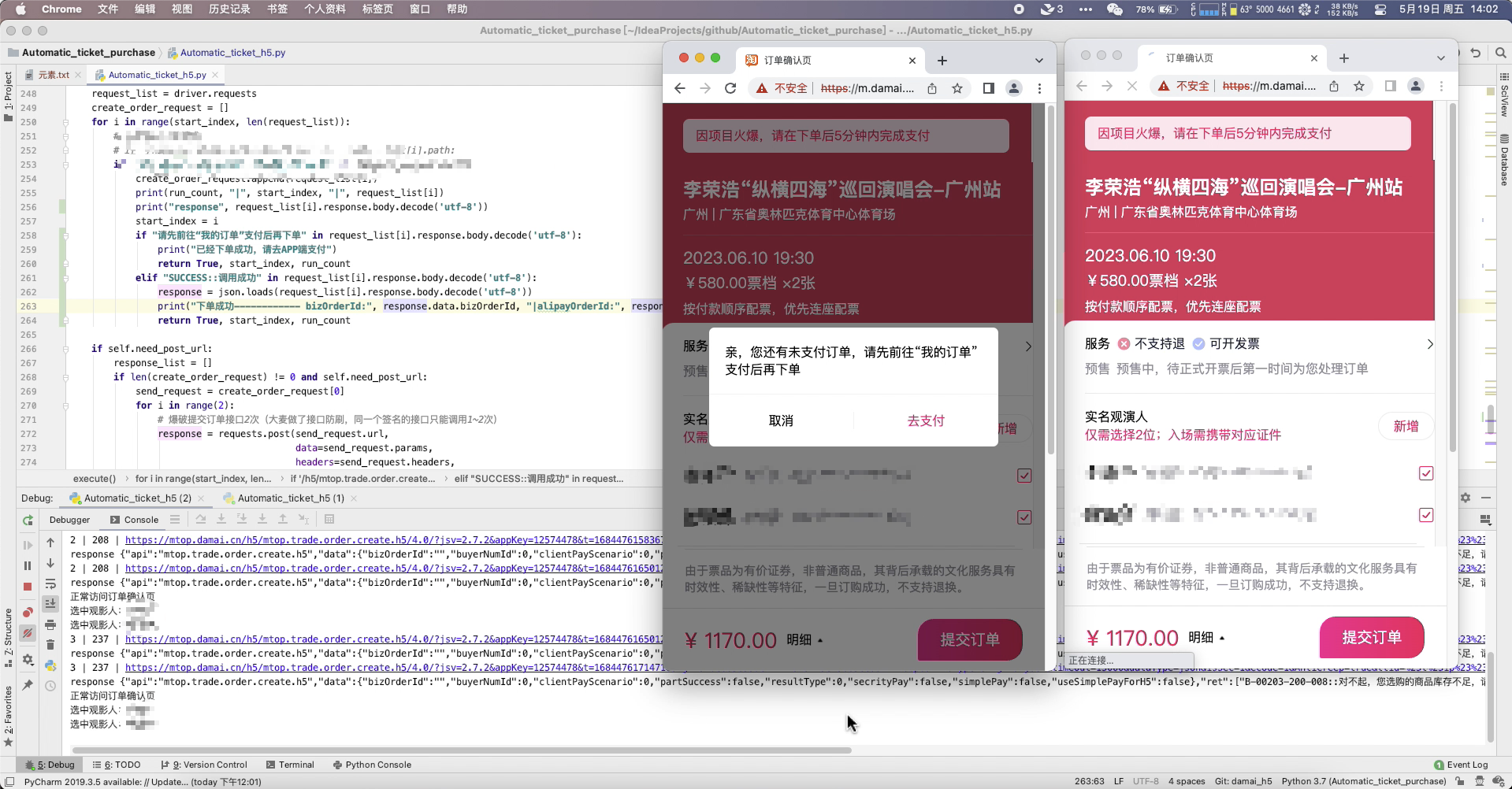The height and width of the screenshot is (789, 1512).
Task: Open the 书签 menu in menu bar
Action: point(277,9)
